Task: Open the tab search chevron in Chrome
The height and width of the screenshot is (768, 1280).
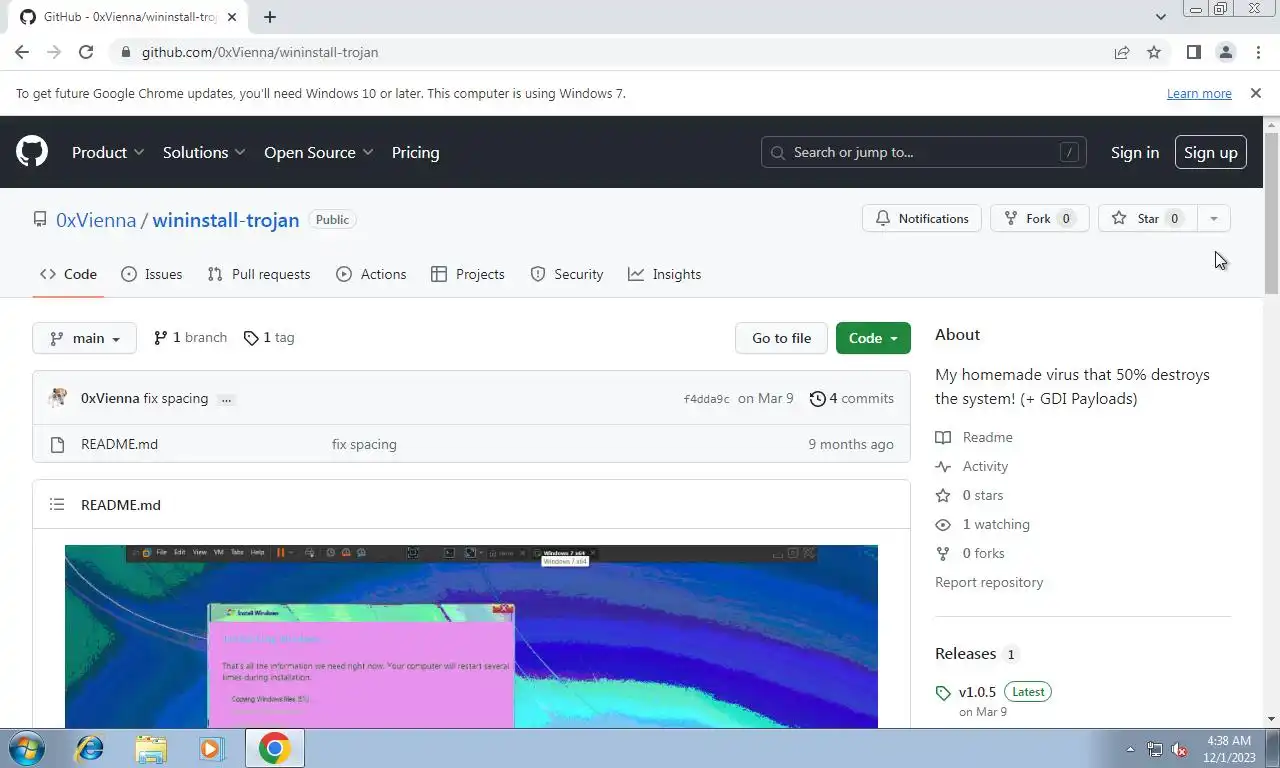Action: pyautogui.click(x=1160, y=17)
